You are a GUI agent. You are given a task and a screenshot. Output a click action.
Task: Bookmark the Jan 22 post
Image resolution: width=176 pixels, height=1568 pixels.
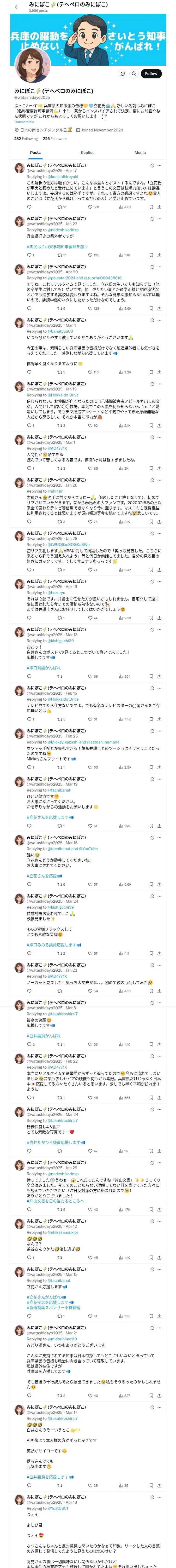151,255
